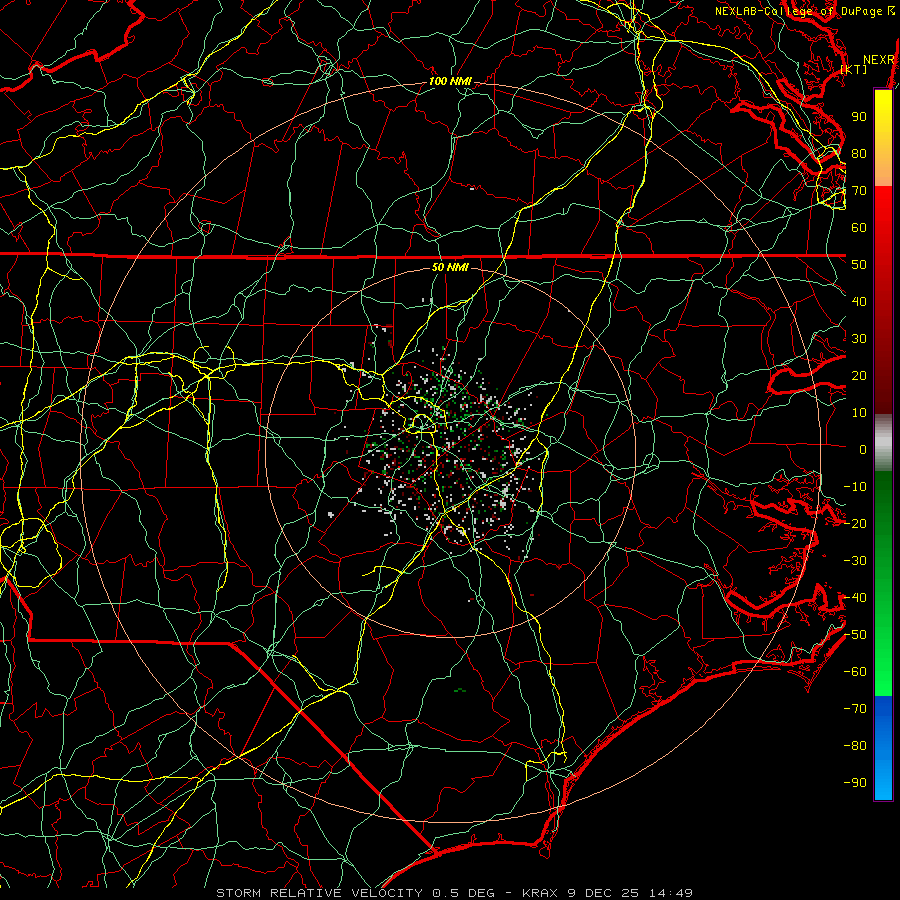Click the -60 knot scale label
The image size is (900, 900).
[x=855, y=672]
